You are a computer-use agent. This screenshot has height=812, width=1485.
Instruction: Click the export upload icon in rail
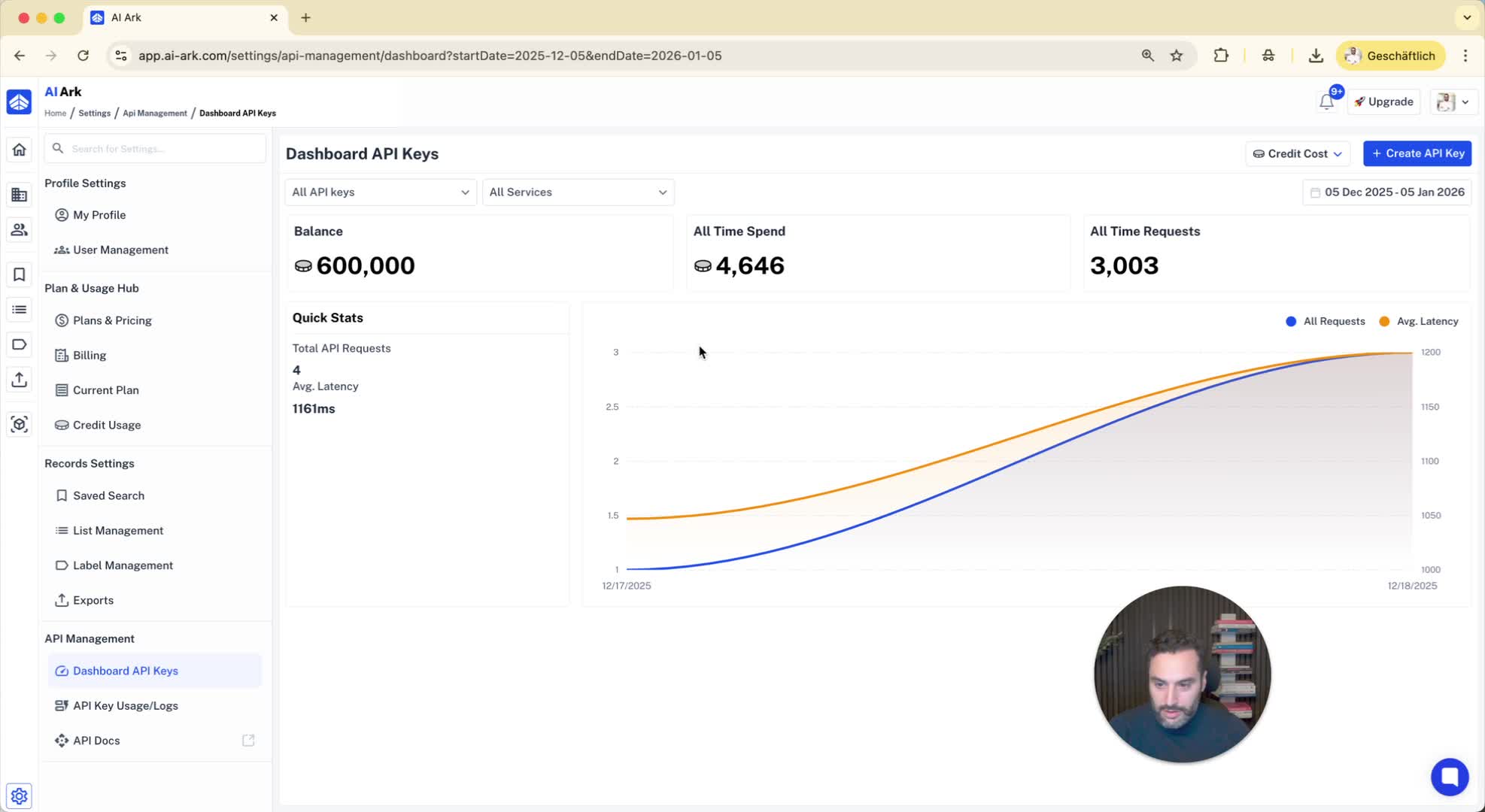(20, 380)
